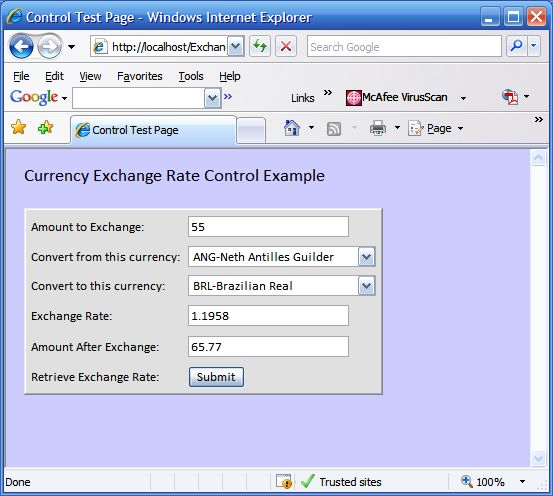Click the red Stop loading icon
553x496 pixels.
[x=286, y=46]
